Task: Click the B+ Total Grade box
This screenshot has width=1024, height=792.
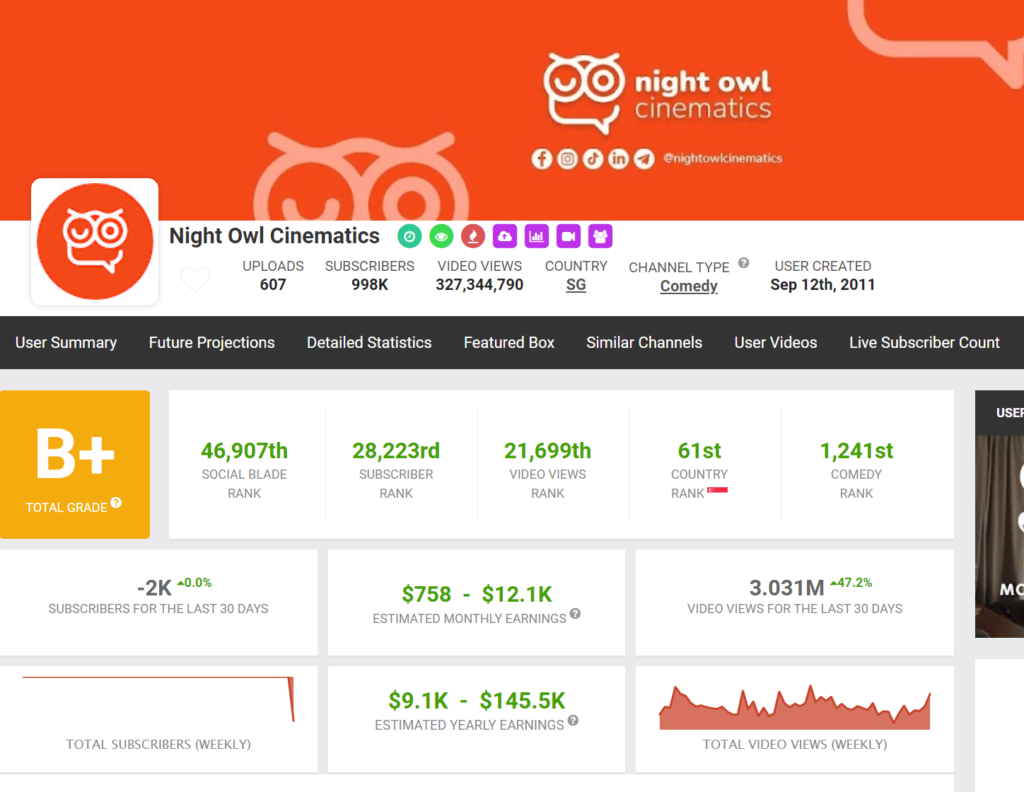Action: (x=75, y=464)
